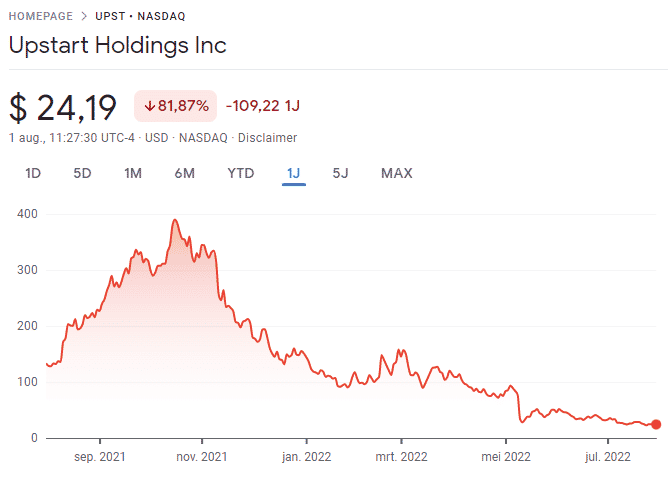Click the $ 24,19 stock price
The height and width of the screenshot is (478, 668).
[63, 107]
